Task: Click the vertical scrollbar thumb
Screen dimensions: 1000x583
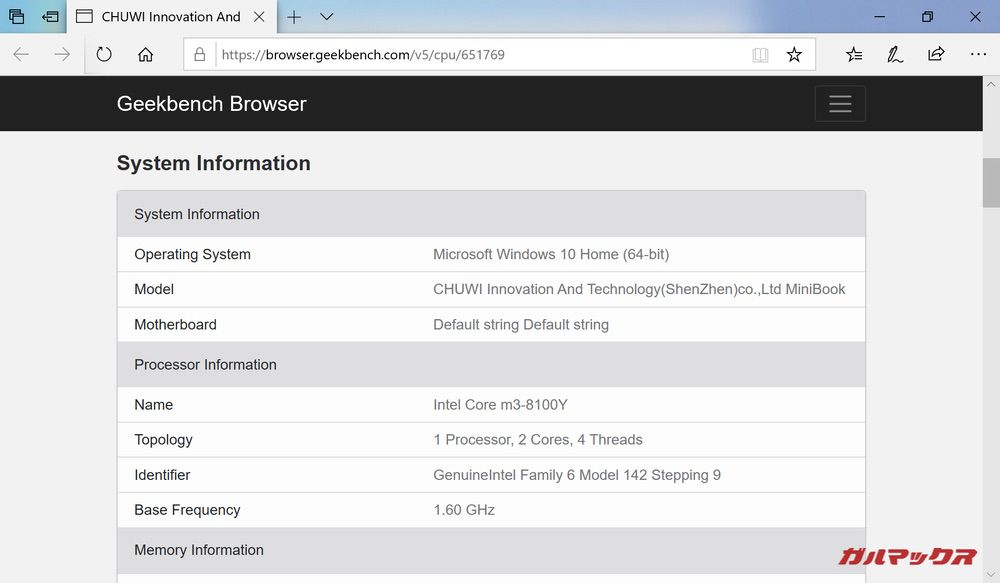Action: [990, 182]
